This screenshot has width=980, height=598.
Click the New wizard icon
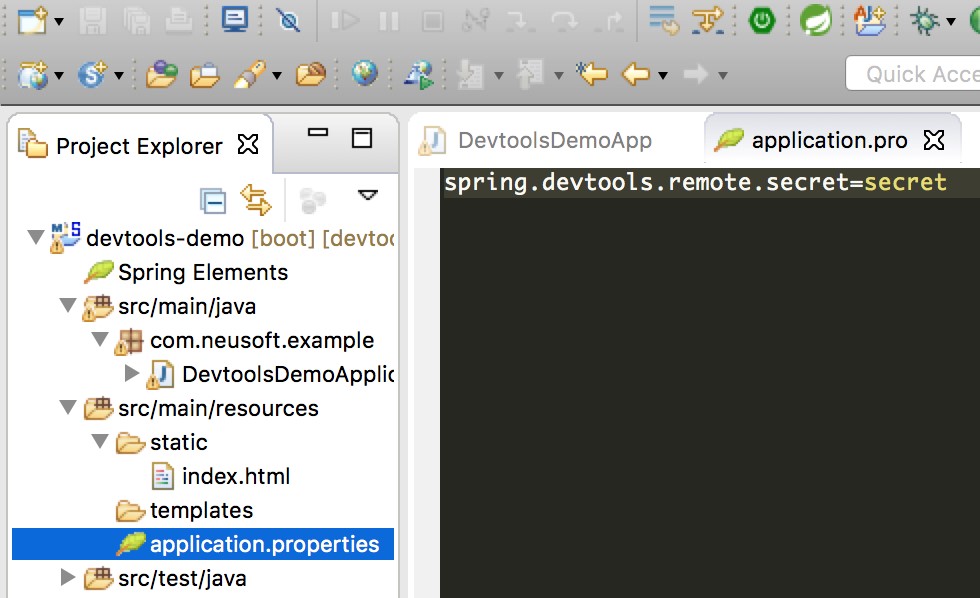[x=32, y=21]
